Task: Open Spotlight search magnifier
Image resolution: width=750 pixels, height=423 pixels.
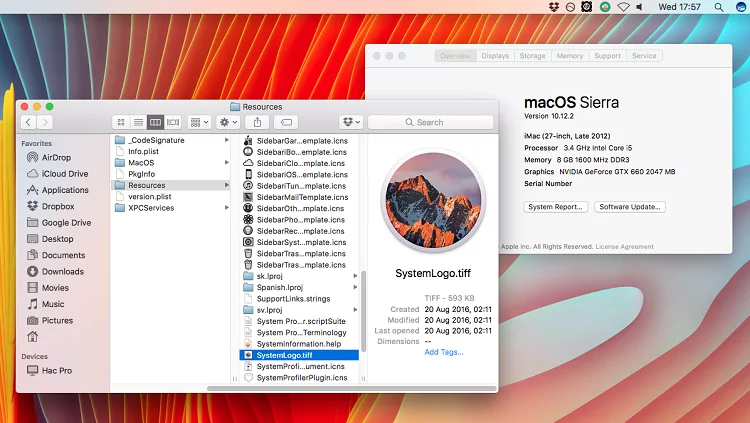Action: click(719, 7)
